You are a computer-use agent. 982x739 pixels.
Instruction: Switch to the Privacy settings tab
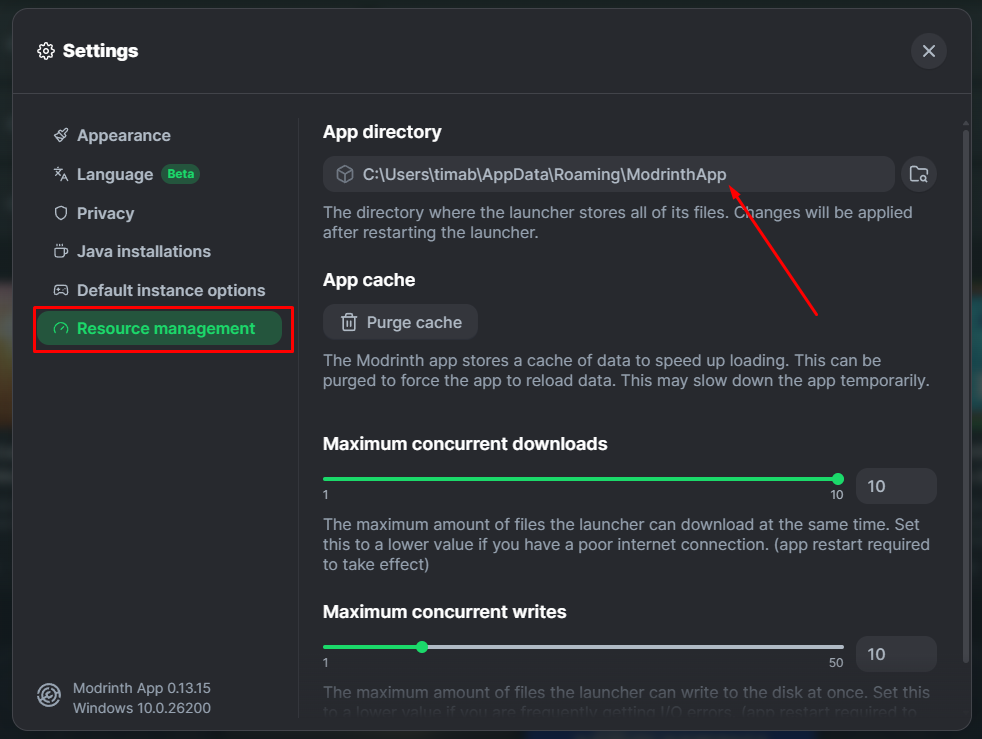tap(160, 213)
